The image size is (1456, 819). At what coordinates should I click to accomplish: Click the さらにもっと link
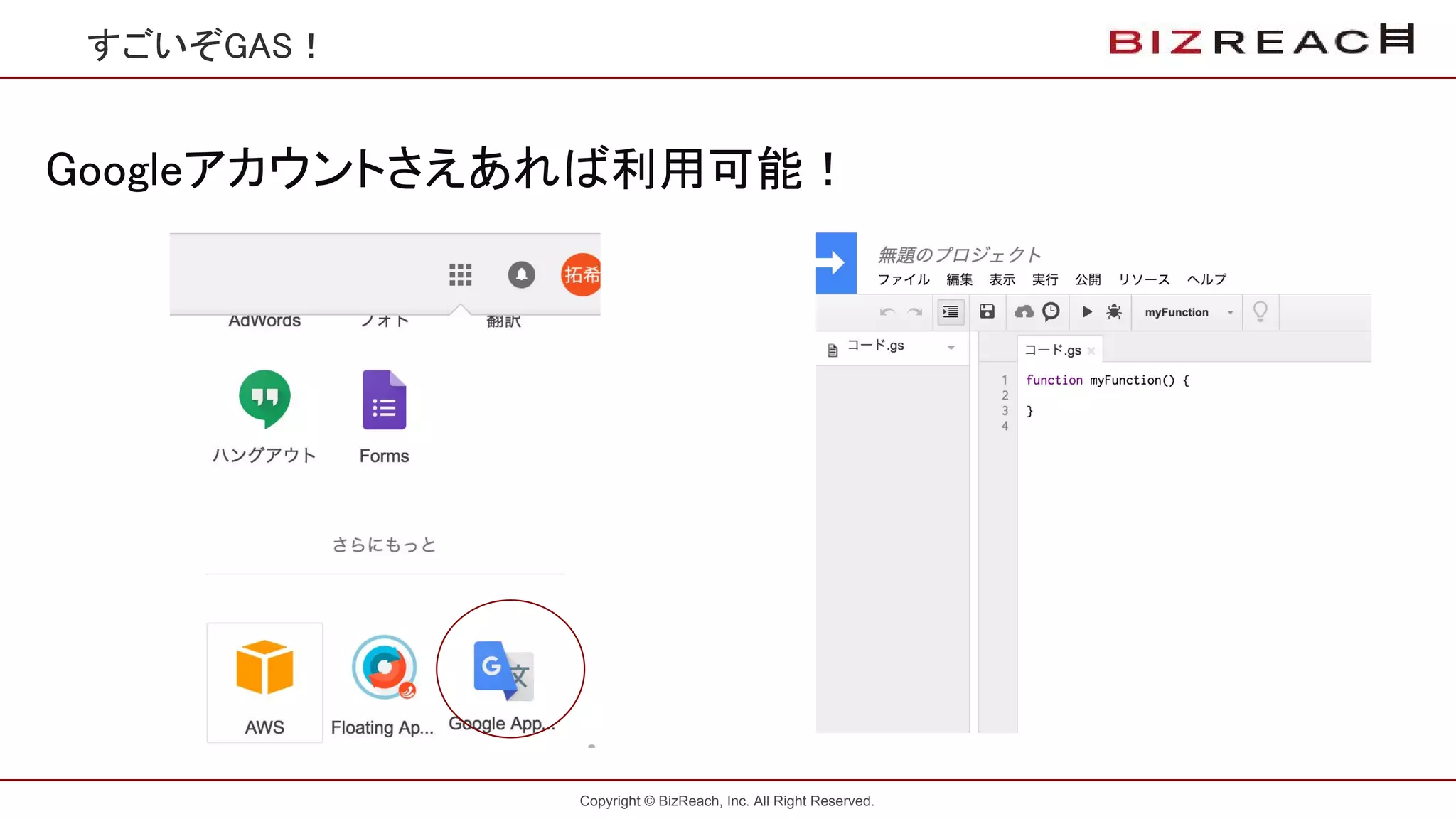tap(384, 545)
